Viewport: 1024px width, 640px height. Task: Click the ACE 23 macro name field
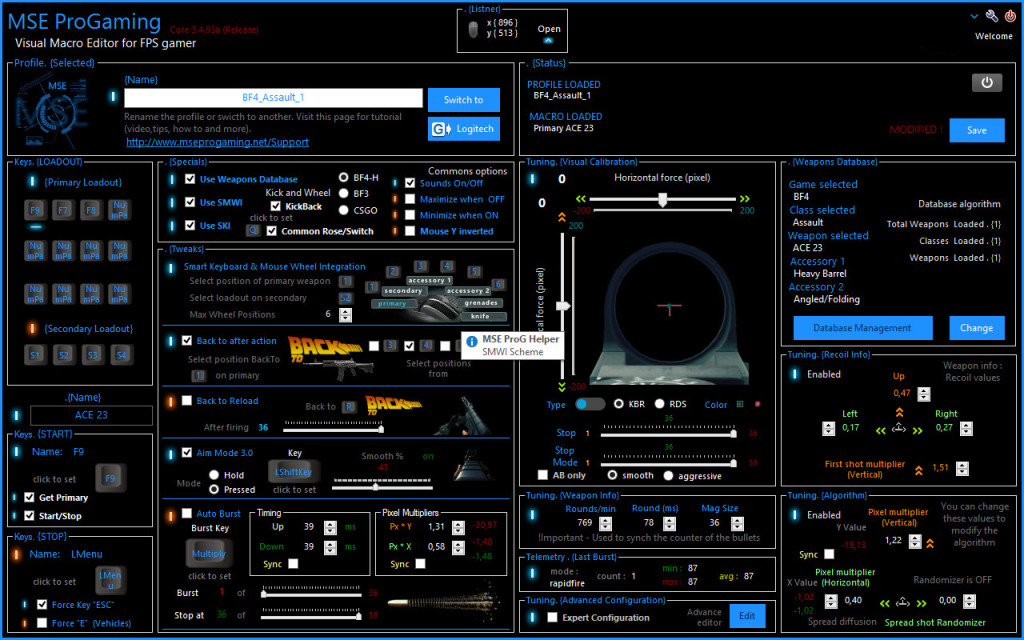pos(91,415)
